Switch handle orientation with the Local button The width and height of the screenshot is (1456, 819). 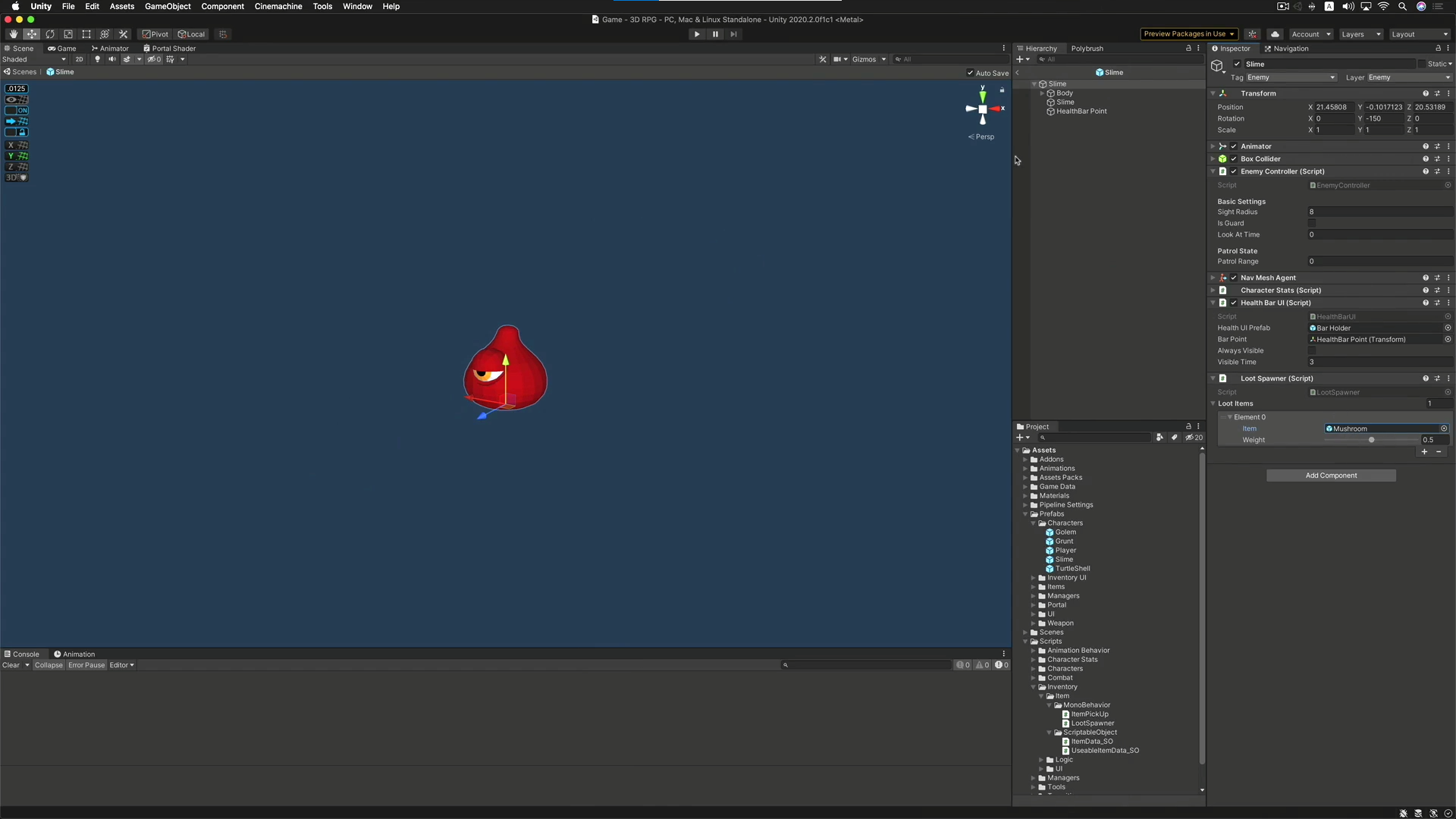tap(191, 34)
